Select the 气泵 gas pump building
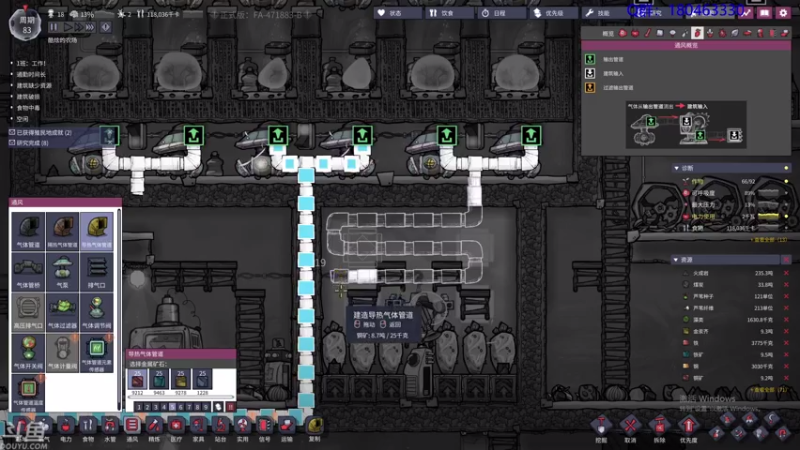Viewport: 800px width, 450px height. tap(62, 271)
